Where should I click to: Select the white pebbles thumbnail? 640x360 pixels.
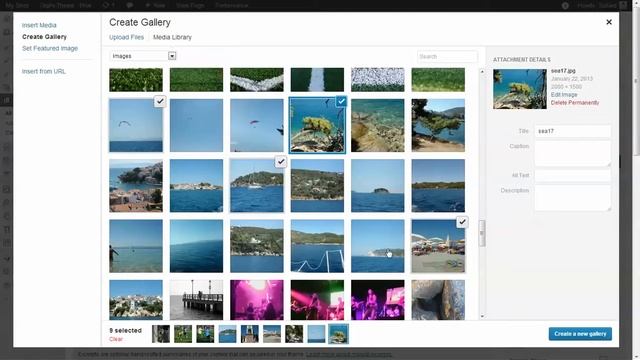click(378, 80)
